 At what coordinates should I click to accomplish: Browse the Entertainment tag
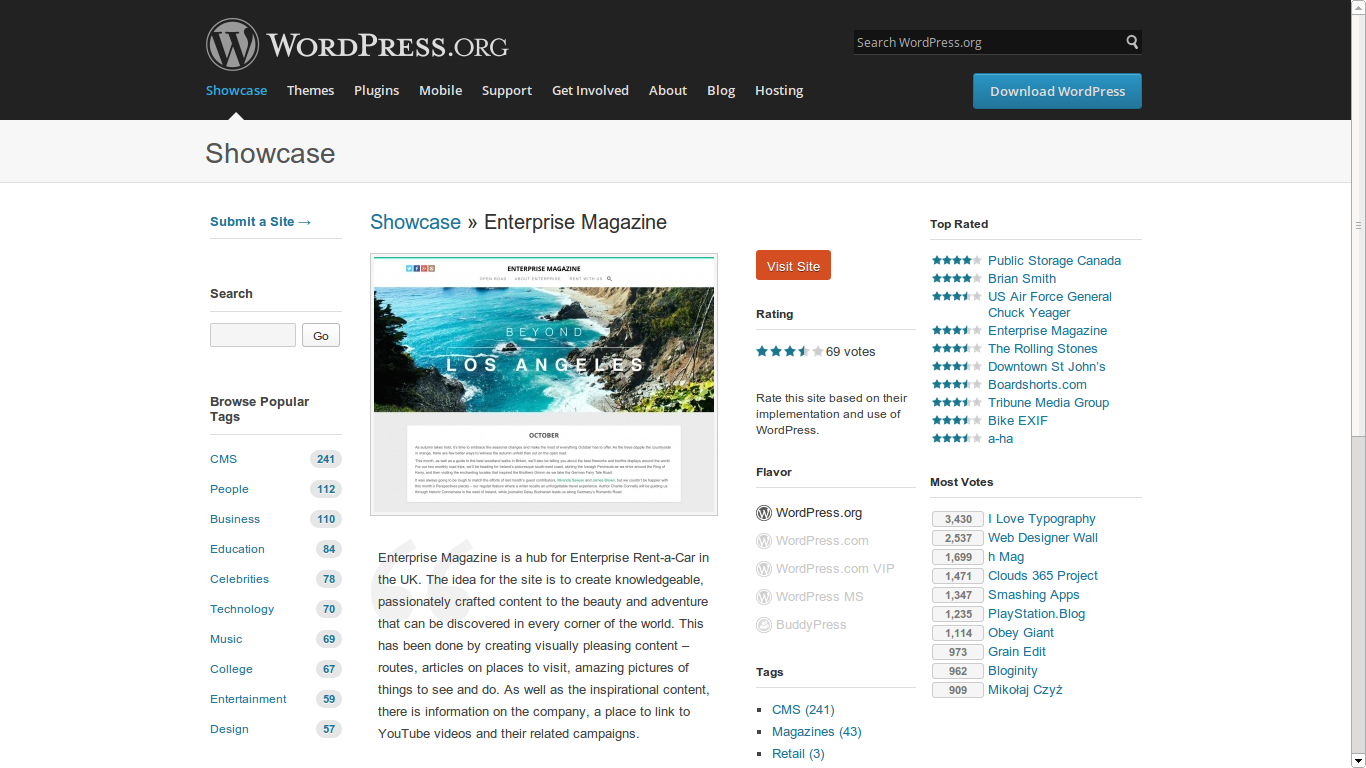coord(248,699)
